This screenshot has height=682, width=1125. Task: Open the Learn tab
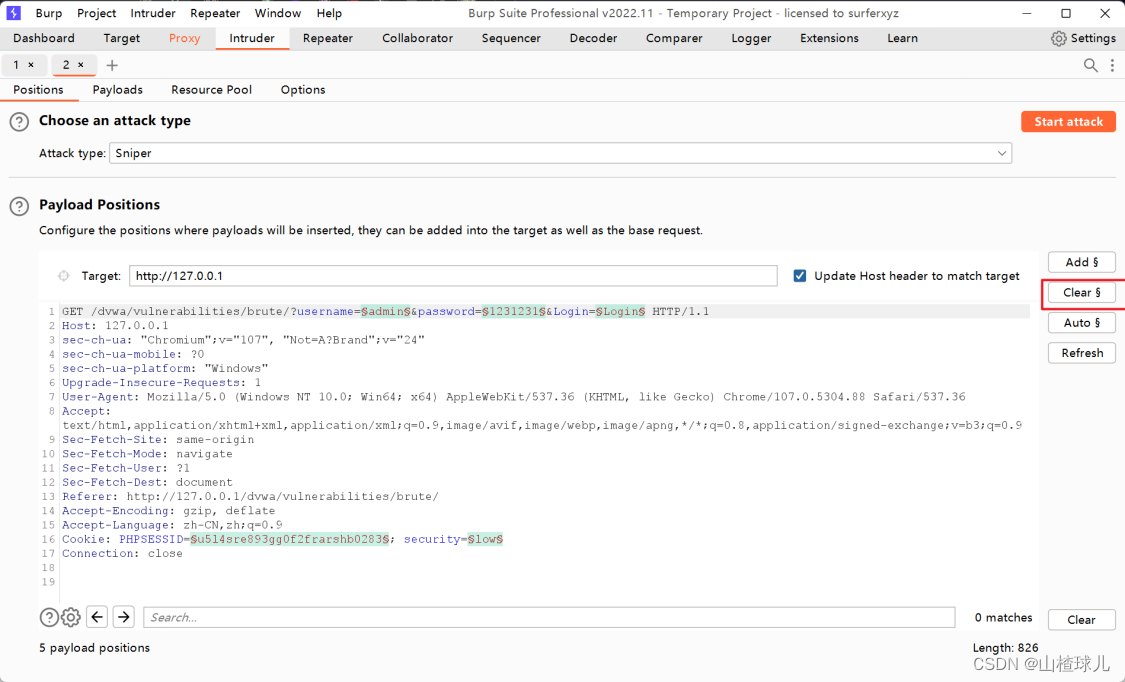[902, 38]
